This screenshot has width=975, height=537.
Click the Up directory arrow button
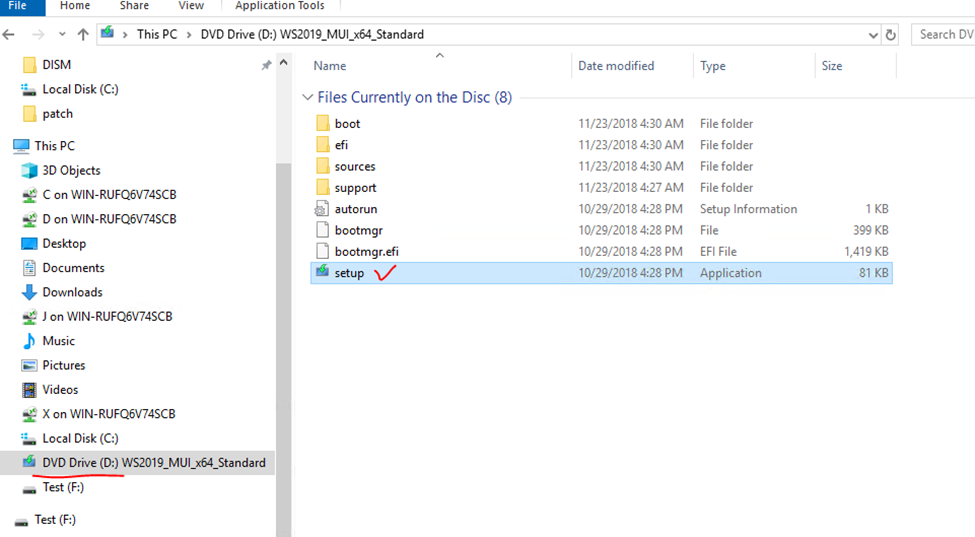(83, 34)
